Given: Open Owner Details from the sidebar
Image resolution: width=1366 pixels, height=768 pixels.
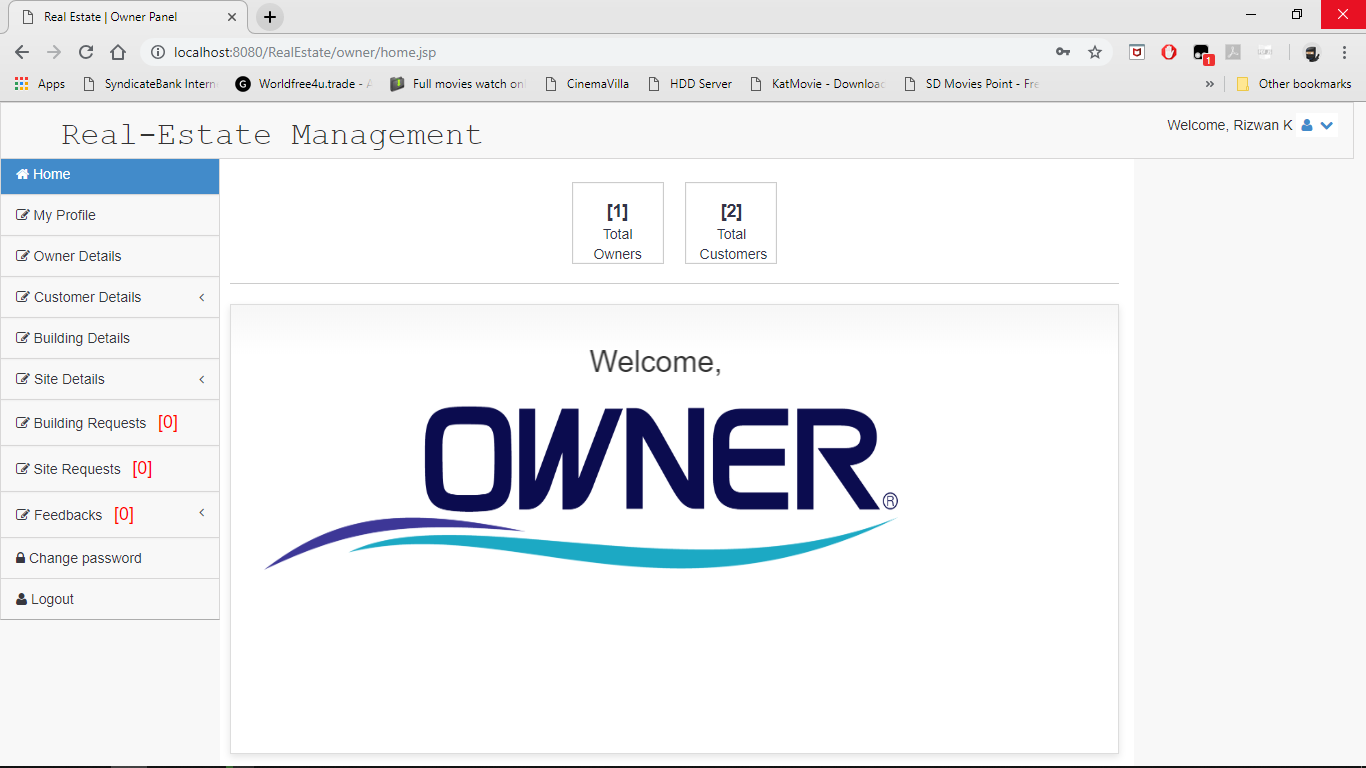Looking at the screenshot, I should click(x=110, y=256).
